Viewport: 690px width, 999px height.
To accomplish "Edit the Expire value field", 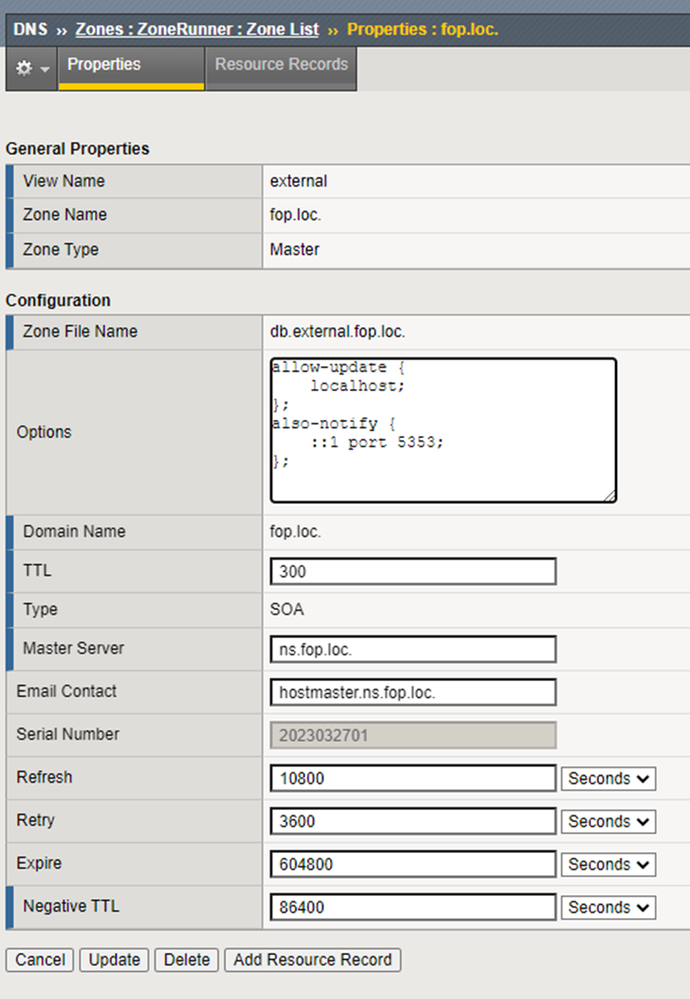I will 413,865.
